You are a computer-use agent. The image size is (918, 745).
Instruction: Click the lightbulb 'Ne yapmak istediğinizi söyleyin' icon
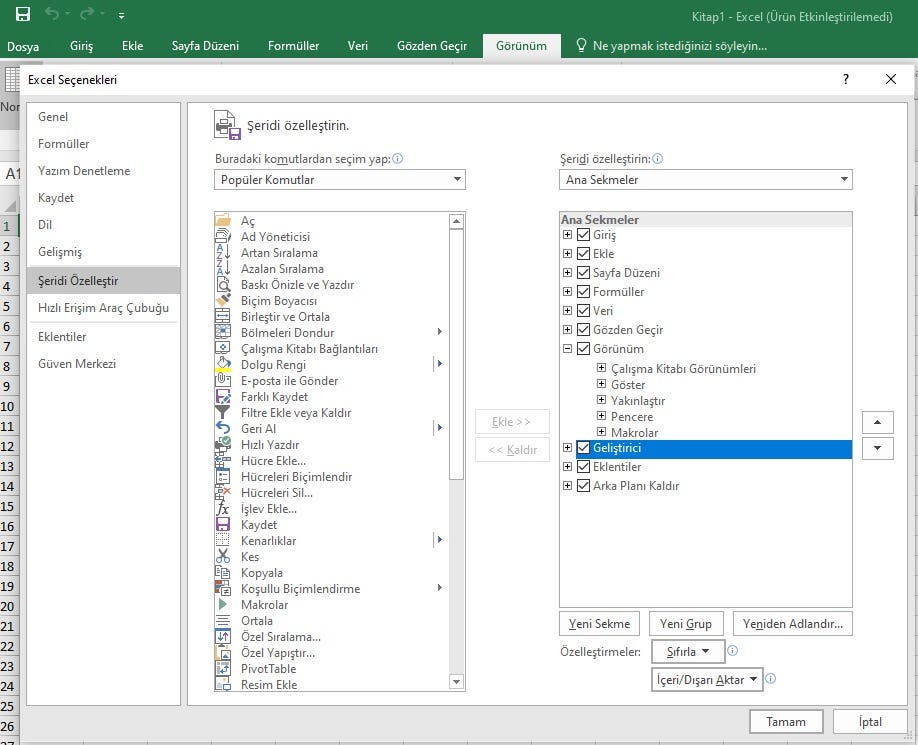point(581,45)
